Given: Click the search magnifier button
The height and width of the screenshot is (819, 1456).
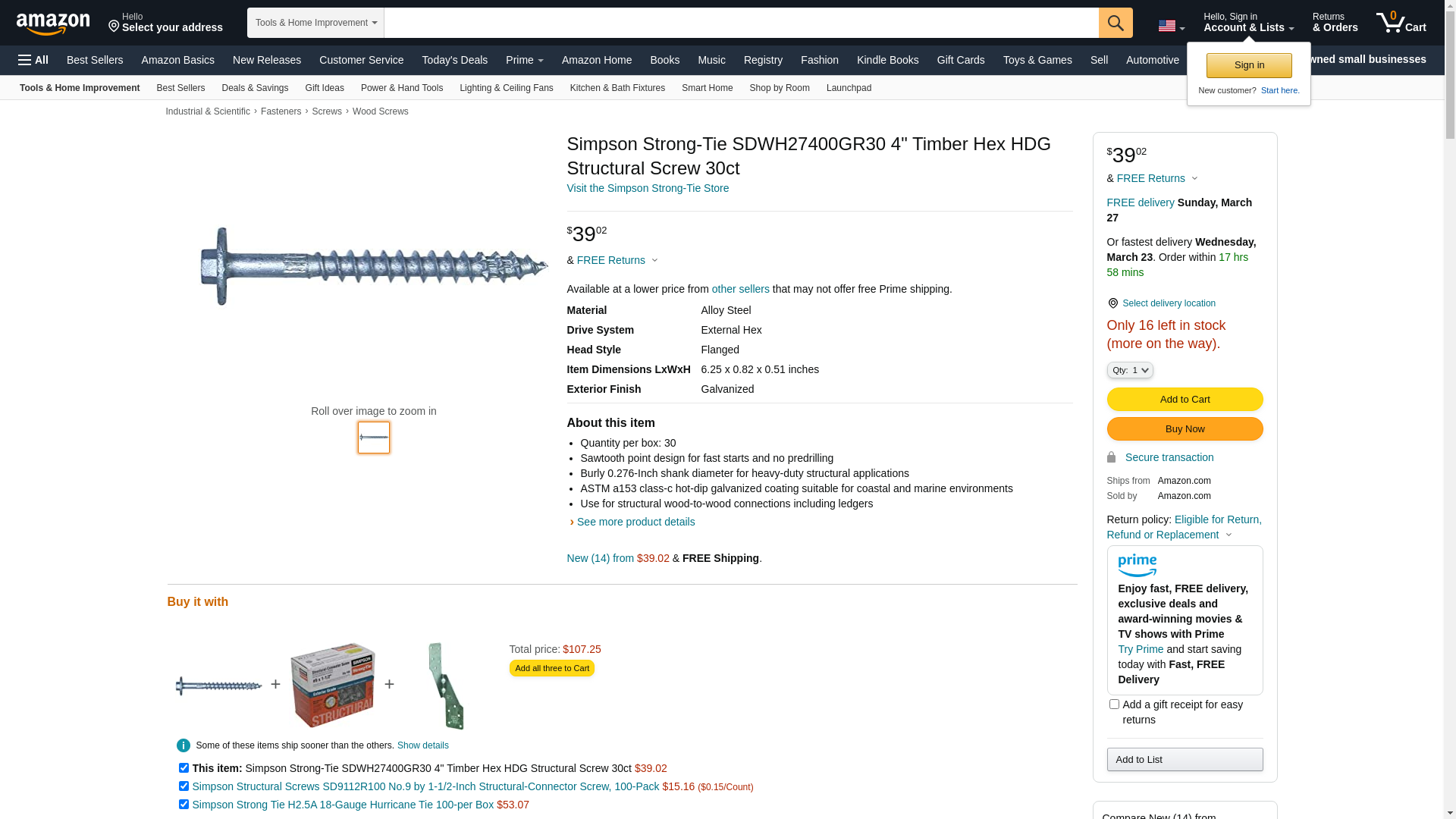Looking at the screenshot, I should pyautogui.click(x=1115, y=23).
